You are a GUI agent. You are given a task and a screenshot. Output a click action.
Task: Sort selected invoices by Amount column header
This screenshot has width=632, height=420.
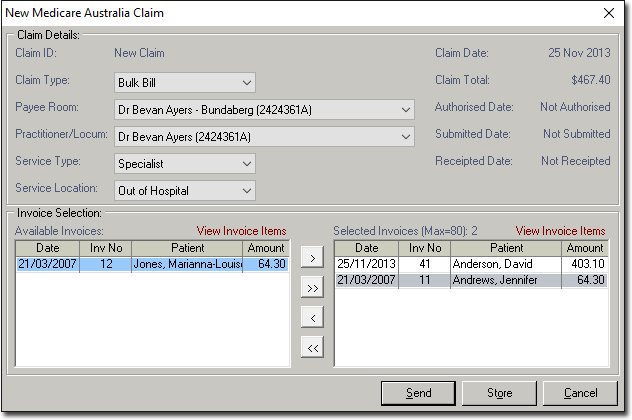pyautogui.click(x=585, y=248)
